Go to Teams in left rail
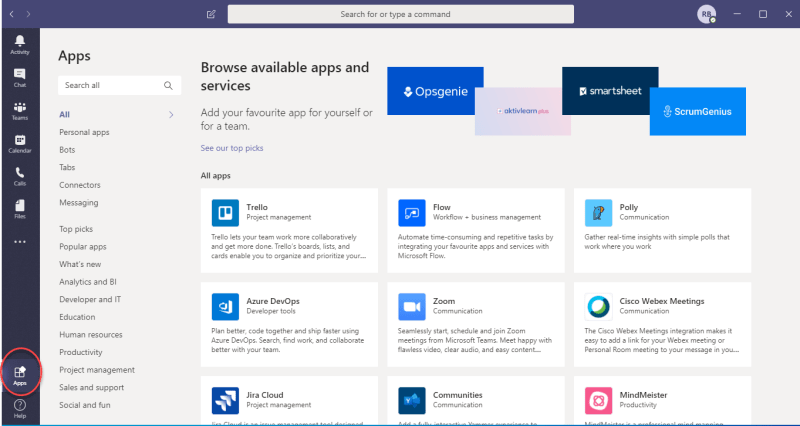Image resolution: width=800 pixels, height=426 pixels. (x=20, y=109)
